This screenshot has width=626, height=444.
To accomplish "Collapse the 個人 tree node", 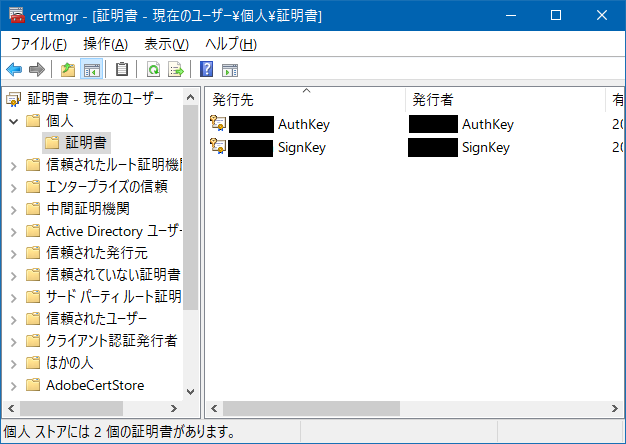I will tap(14, 121).
